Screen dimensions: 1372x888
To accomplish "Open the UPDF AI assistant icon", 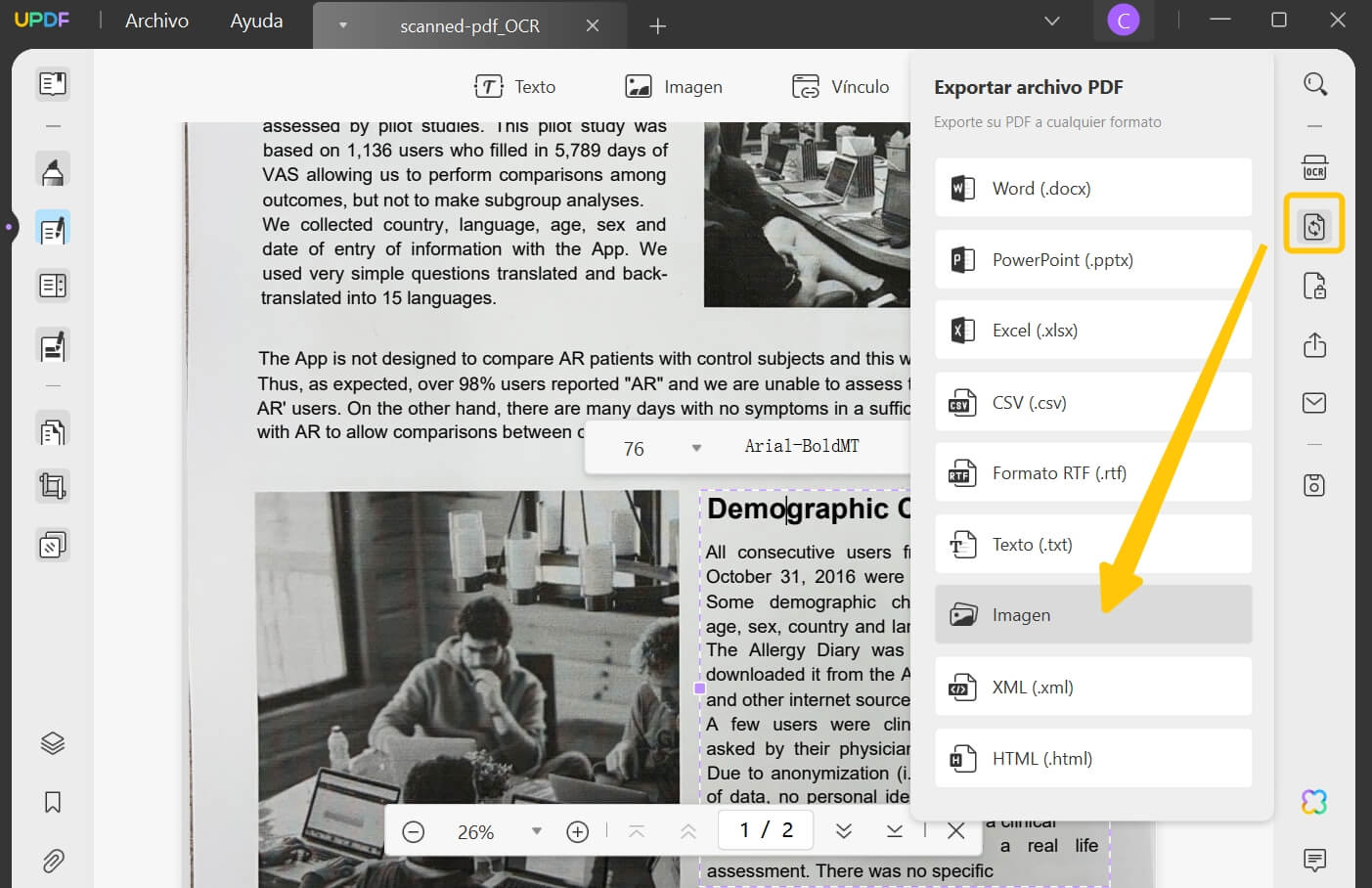I will pos(1314,801).
